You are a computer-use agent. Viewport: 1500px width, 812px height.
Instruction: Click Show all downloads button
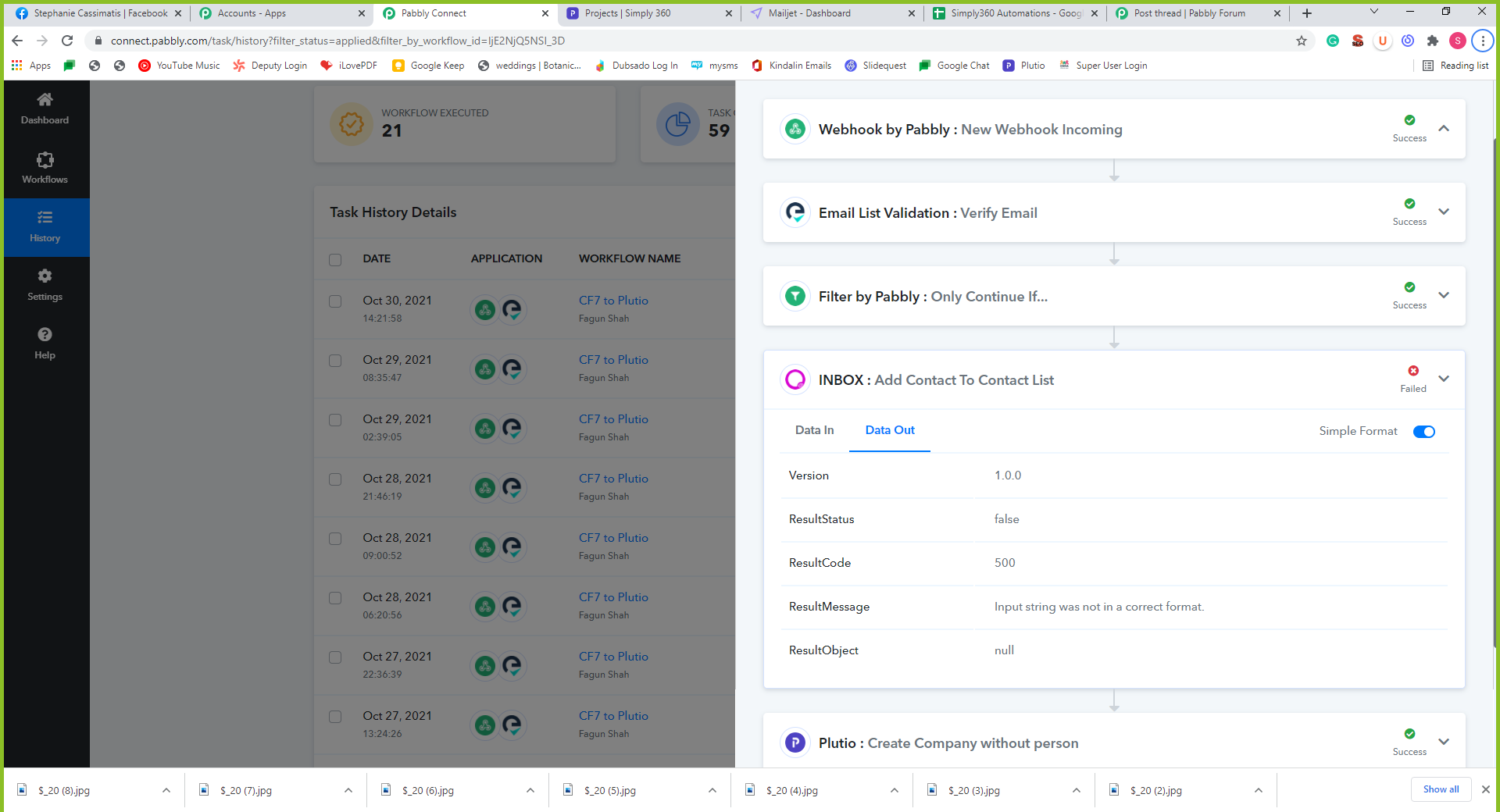click(x=1441, y=789)
